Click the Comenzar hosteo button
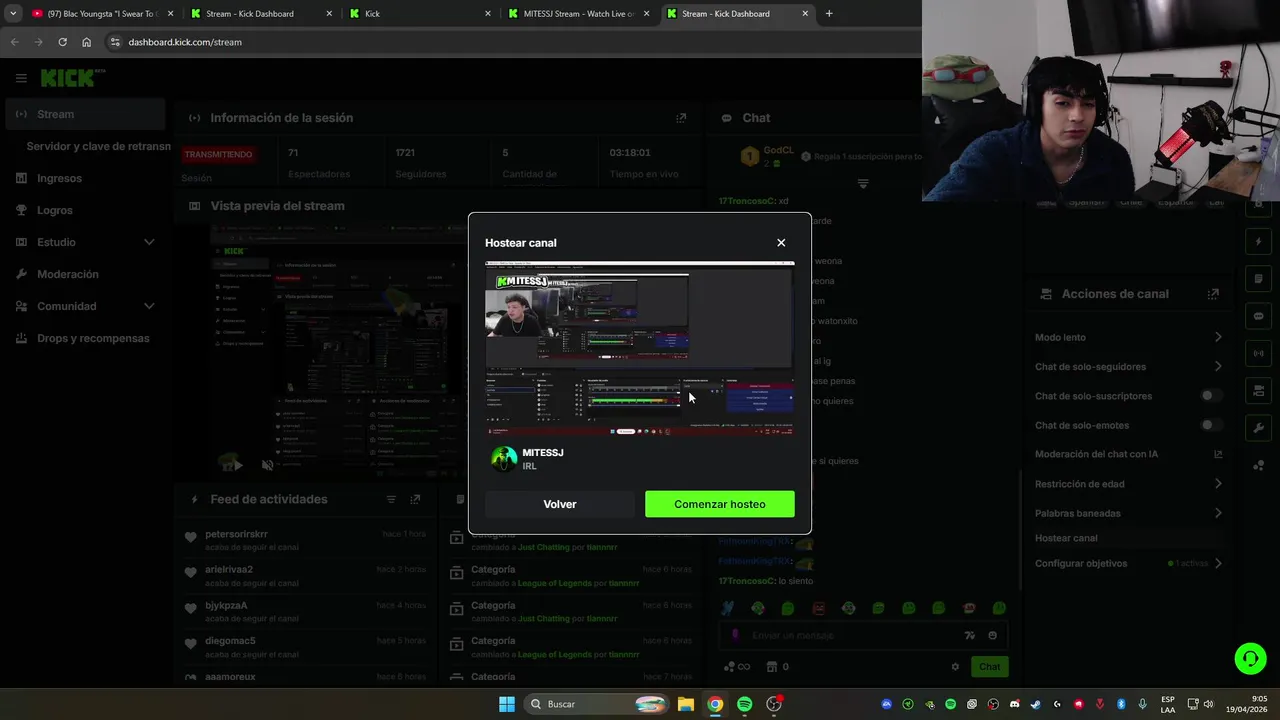This screenshot has width=1280, height=720. 720,504
